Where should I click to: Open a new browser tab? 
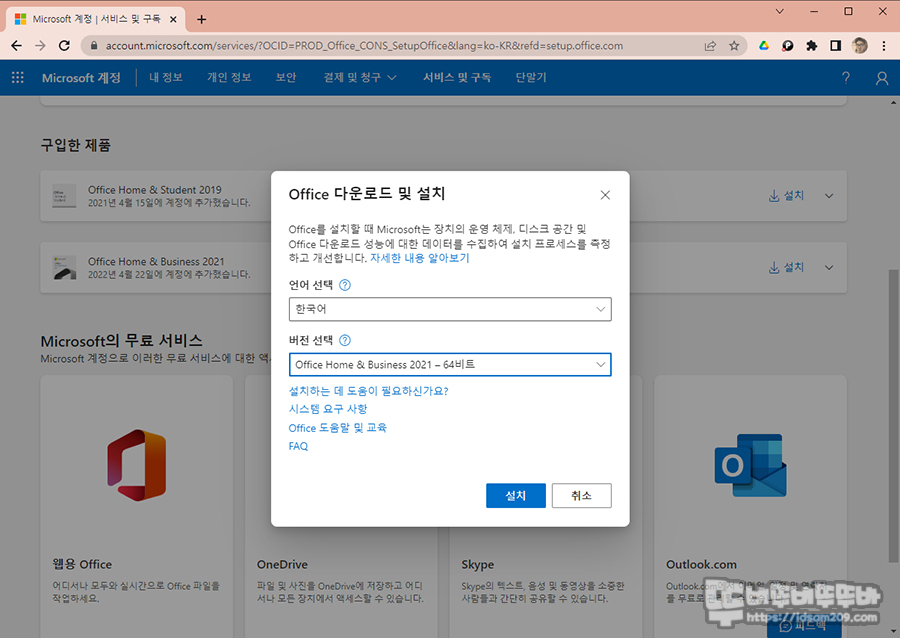(x=201, y=20)
